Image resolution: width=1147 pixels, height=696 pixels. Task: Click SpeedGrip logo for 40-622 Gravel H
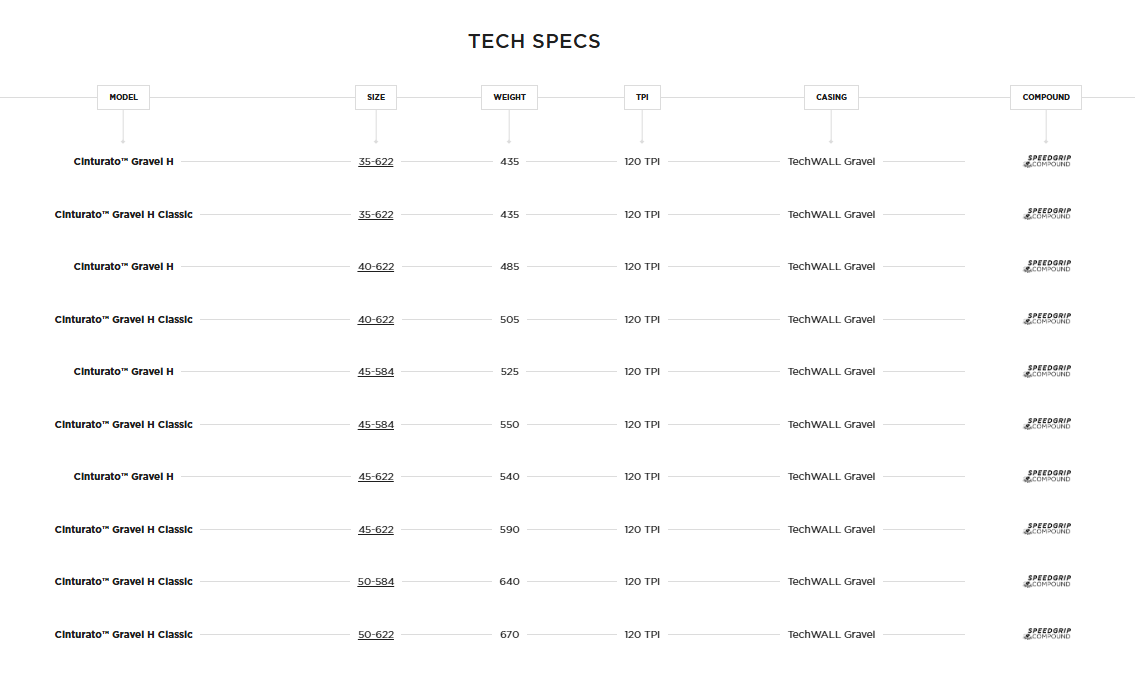[x=1047, y=266]
